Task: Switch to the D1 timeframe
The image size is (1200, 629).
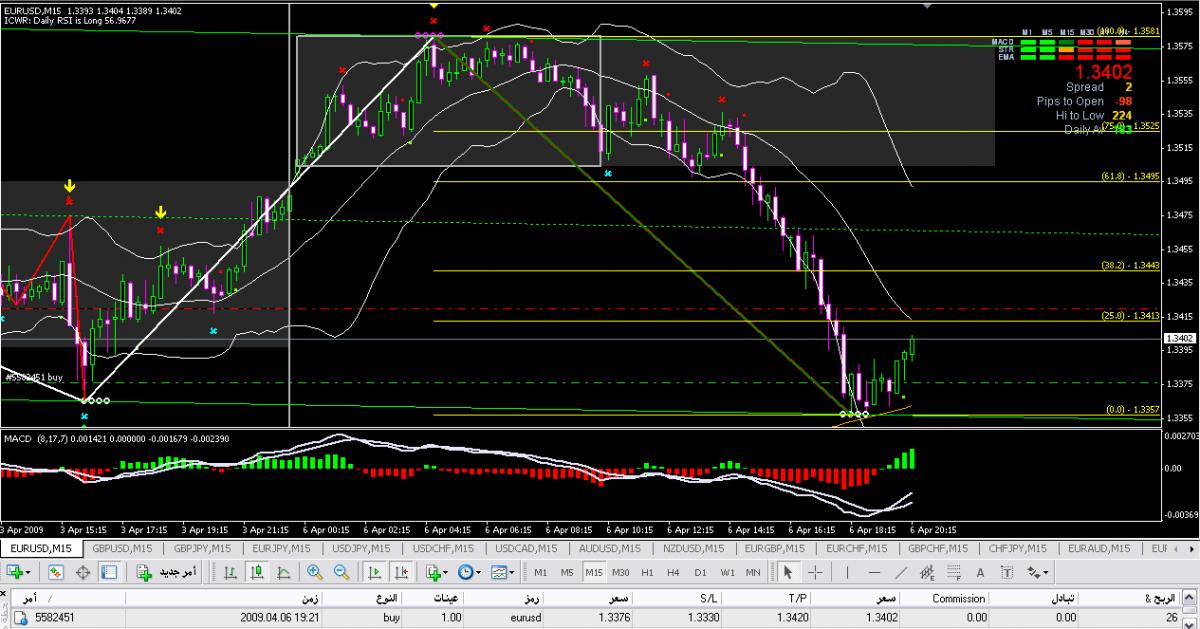Action: [x=700, y=572]
